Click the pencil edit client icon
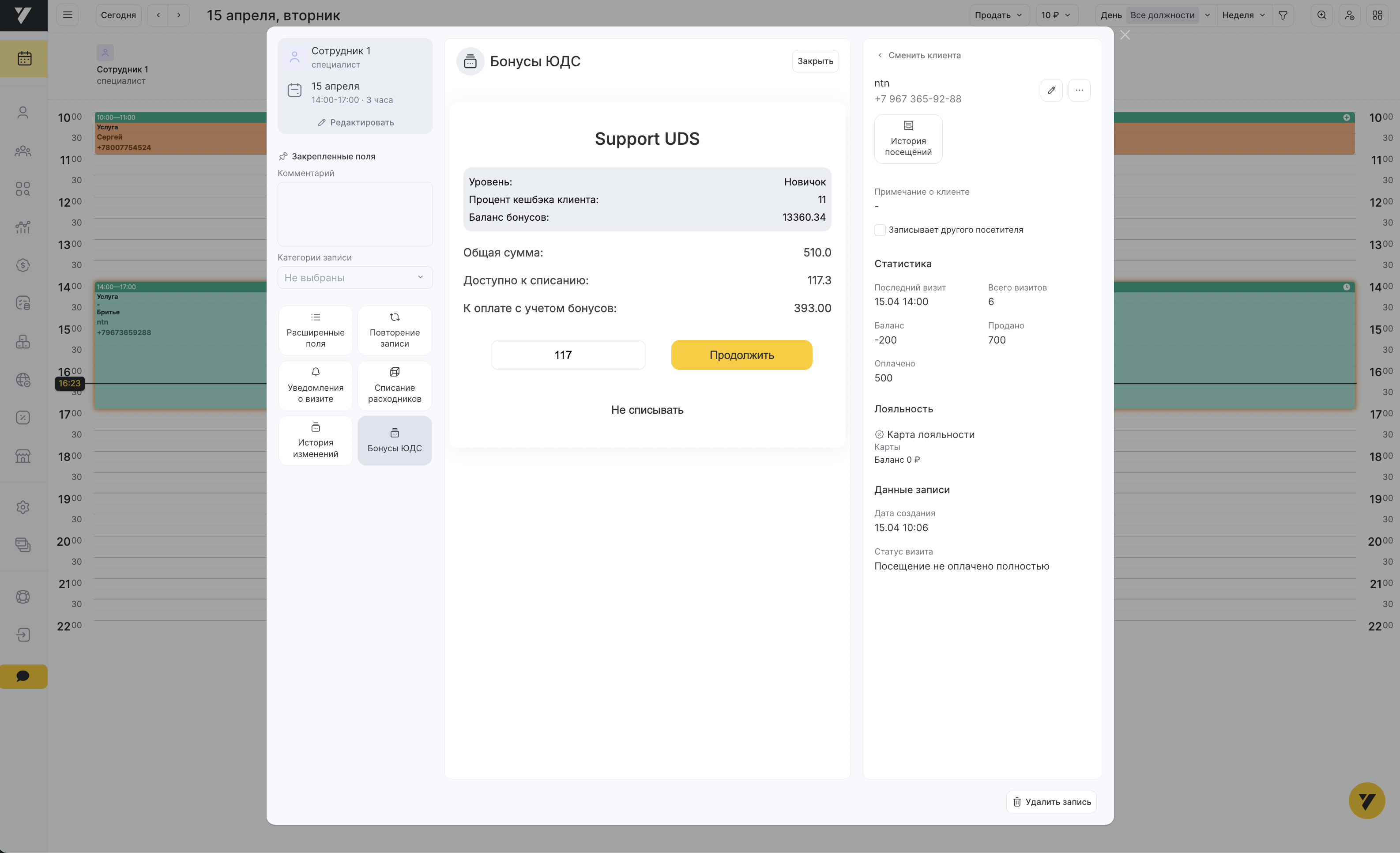Image resolution: width=1400 pixels, height=853 pixels. [1051, 90]
